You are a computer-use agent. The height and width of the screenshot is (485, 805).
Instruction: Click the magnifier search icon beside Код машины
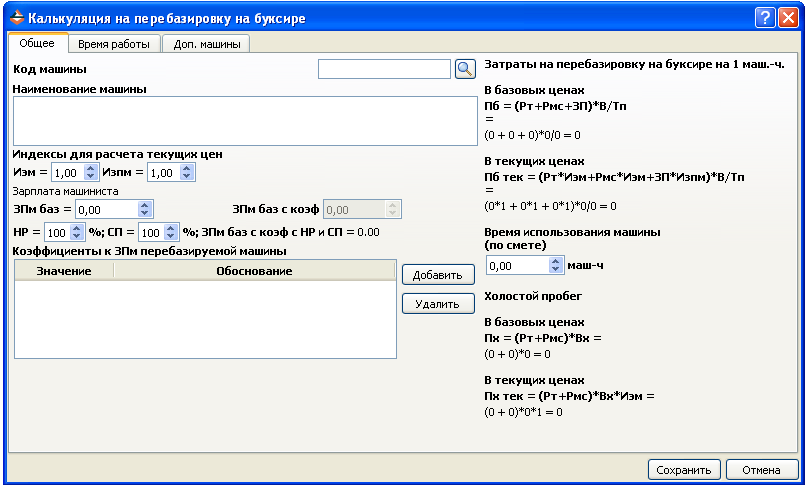[x=465, y=69]
